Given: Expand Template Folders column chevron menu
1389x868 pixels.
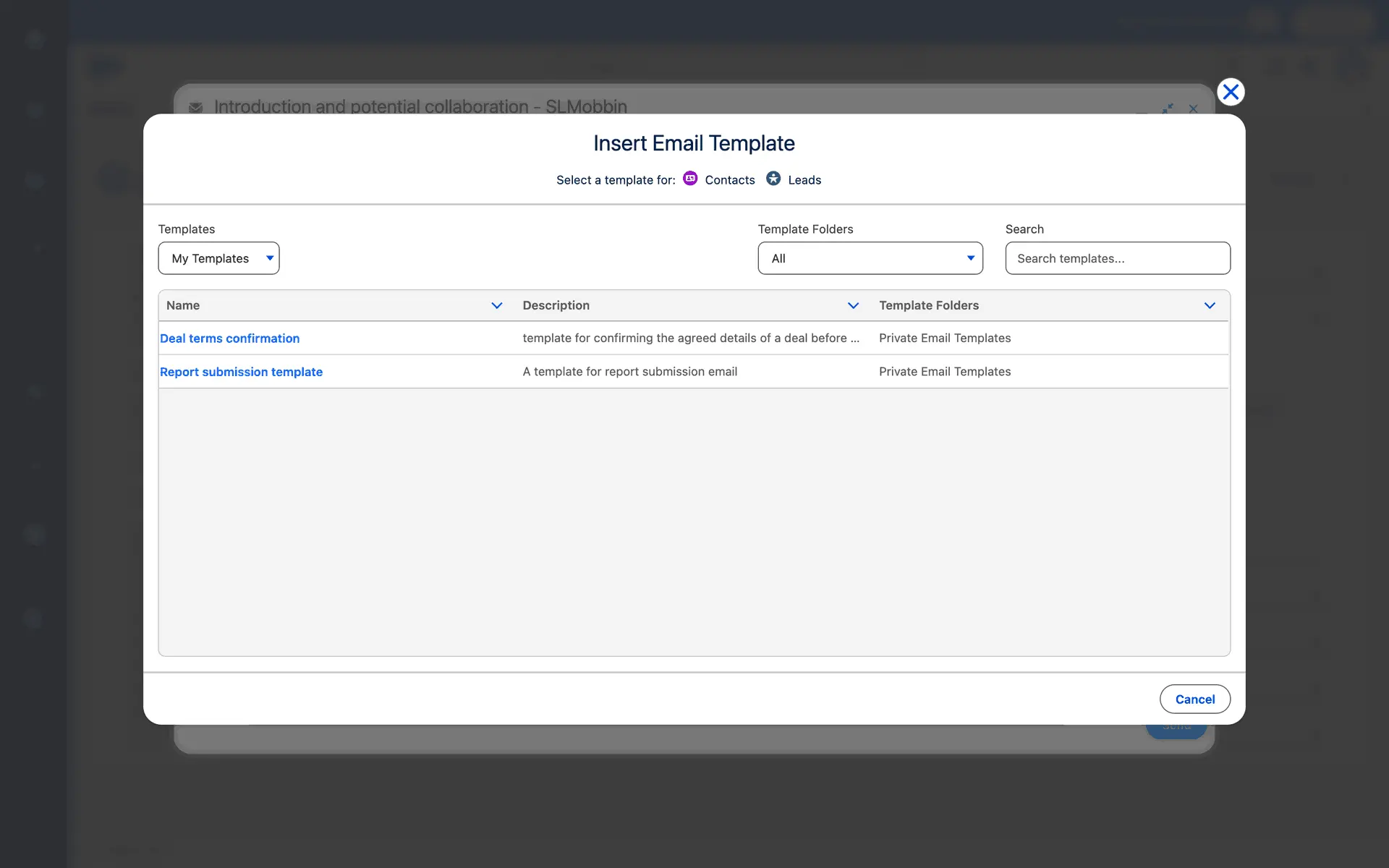Looking at the screenshot, I should [x=1209, y=305].
